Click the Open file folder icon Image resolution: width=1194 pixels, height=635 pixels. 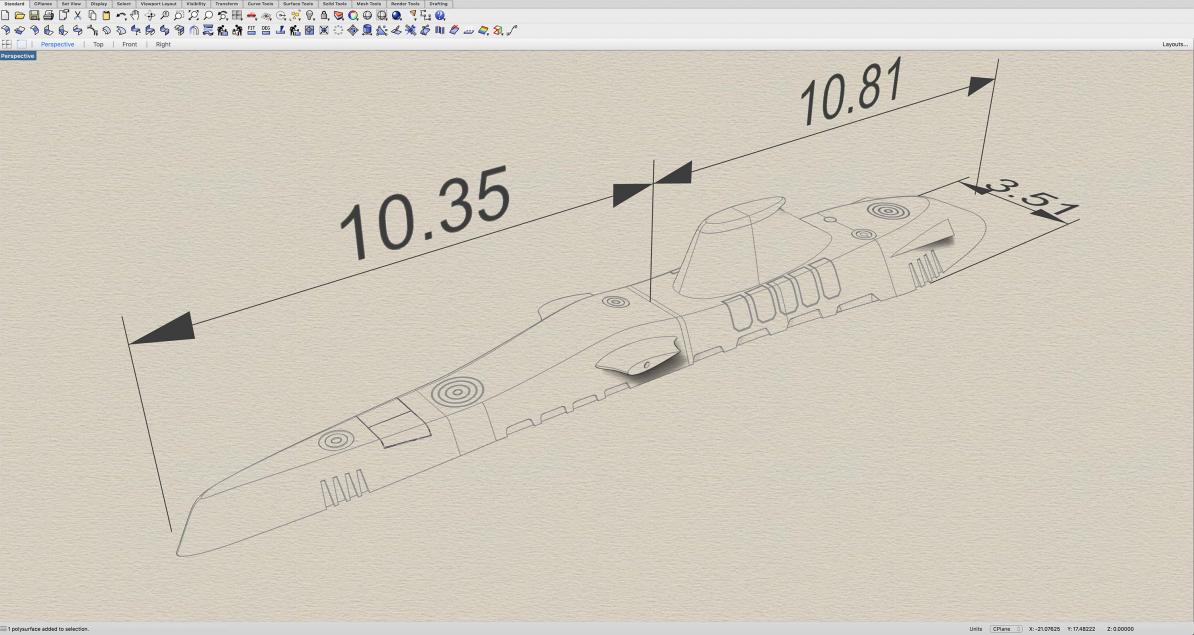click(x=19, y=16)
